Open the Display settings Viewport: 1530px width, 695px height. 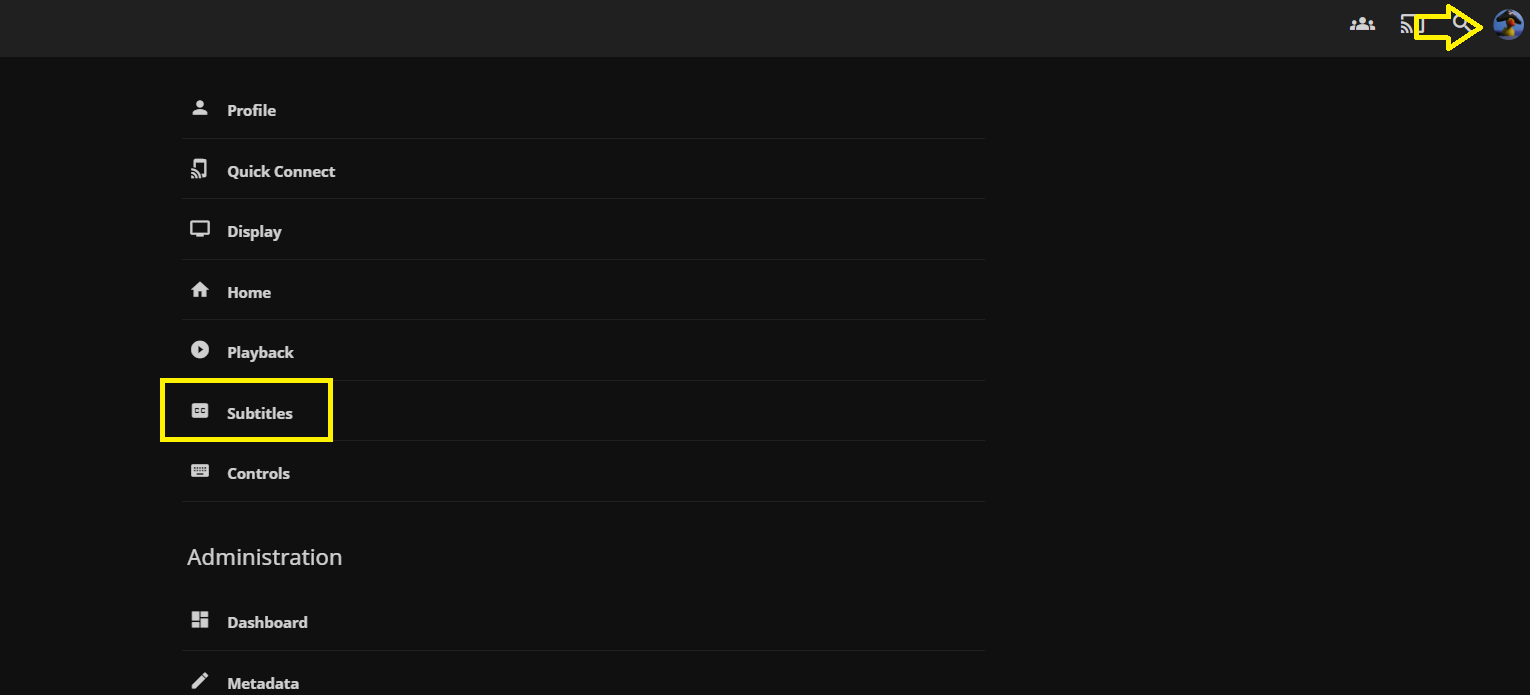(x=254, y=231)
